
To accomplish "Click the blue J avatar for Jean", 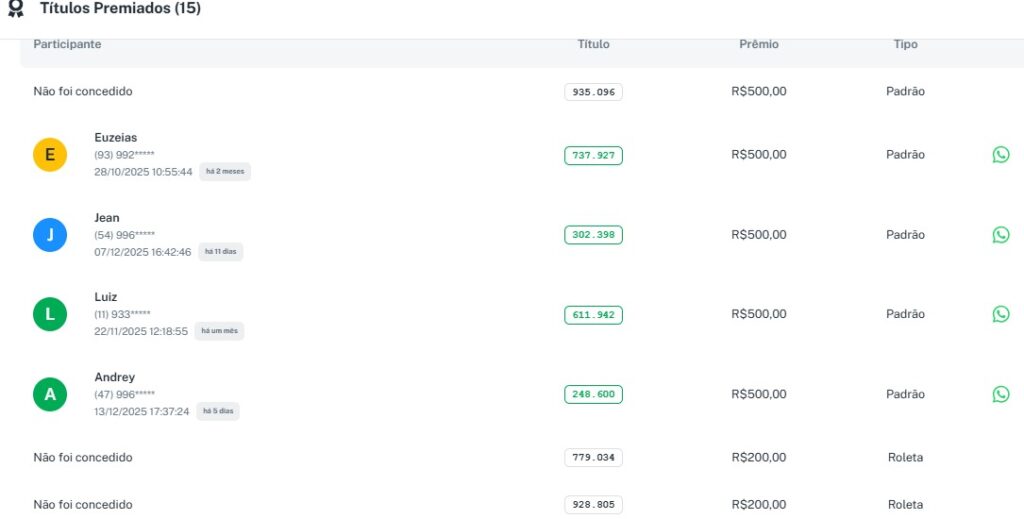I will pyautogui.click(x=50, y=235).
